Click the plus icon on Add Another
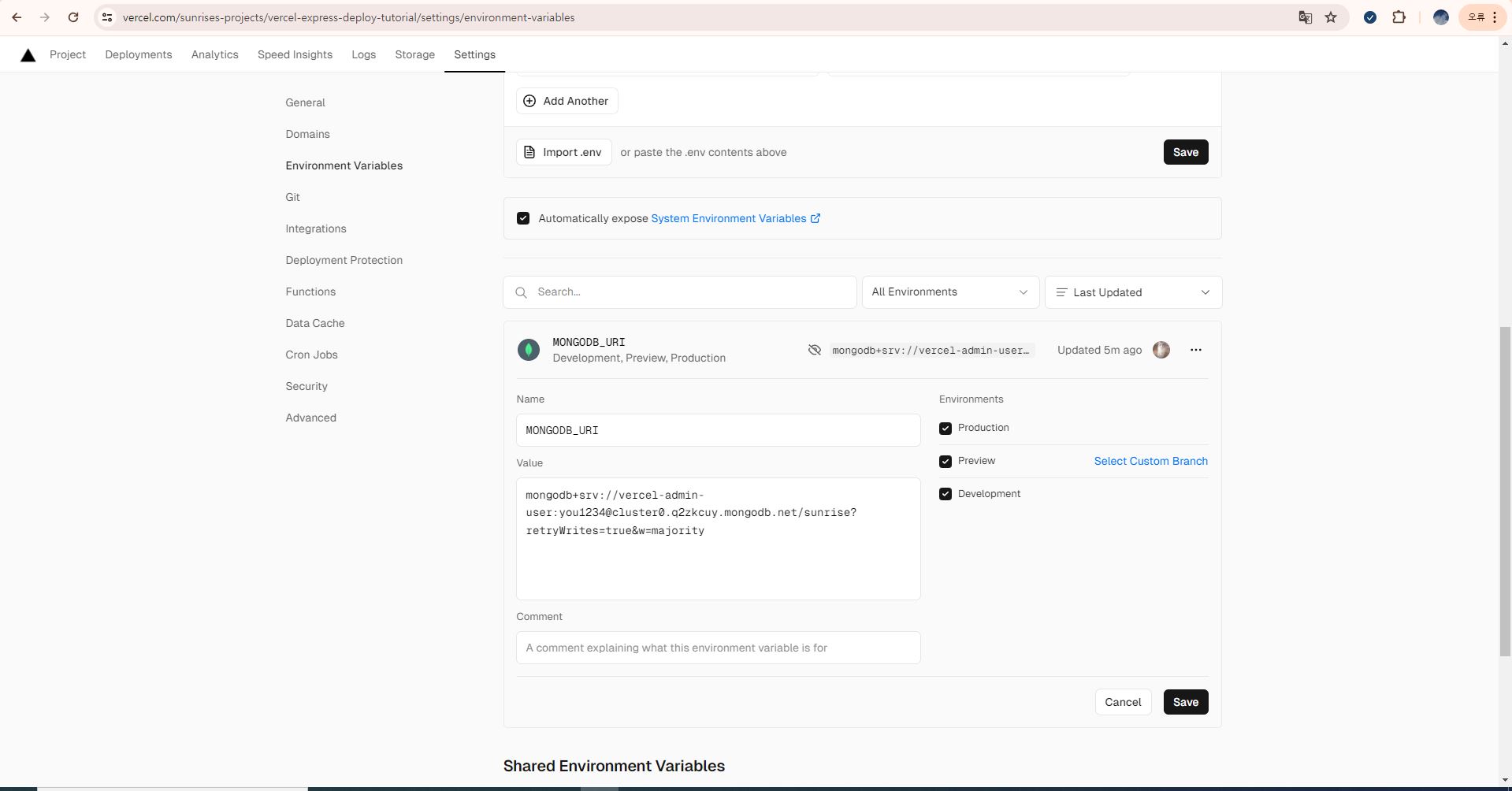Screen dimensions: 1512x791 coord(529,101)
